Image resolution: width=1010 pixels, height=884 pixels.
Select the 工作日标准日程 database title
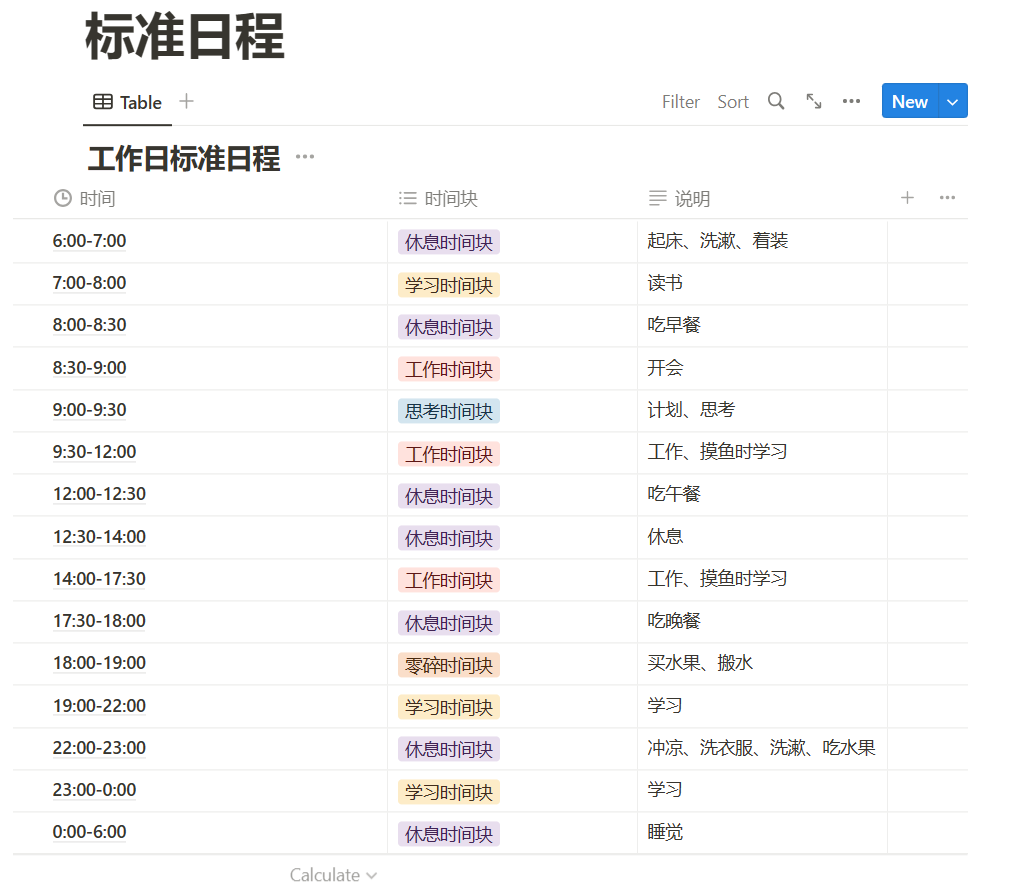pos(184,159)
